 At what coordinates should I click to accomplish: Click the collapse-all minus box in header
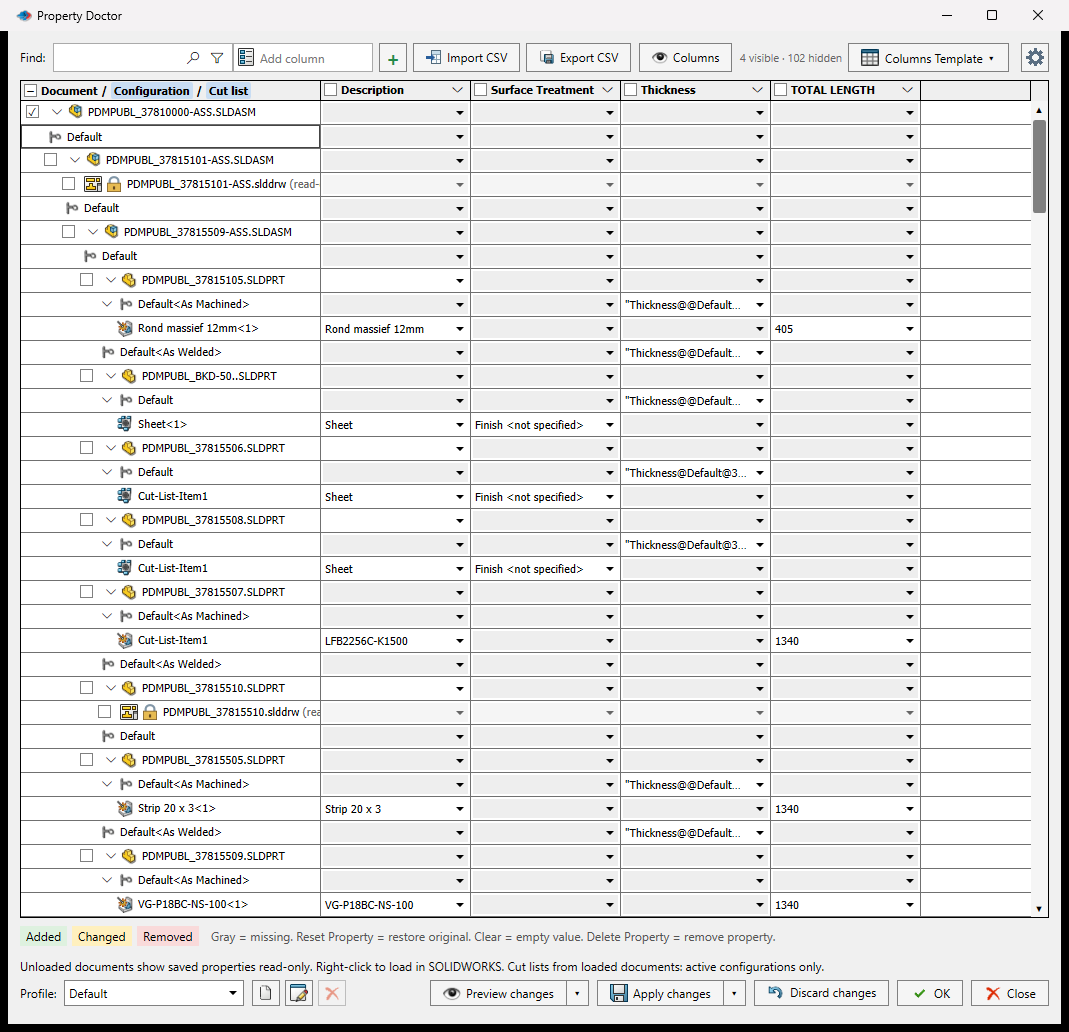(x=30, y=91)
